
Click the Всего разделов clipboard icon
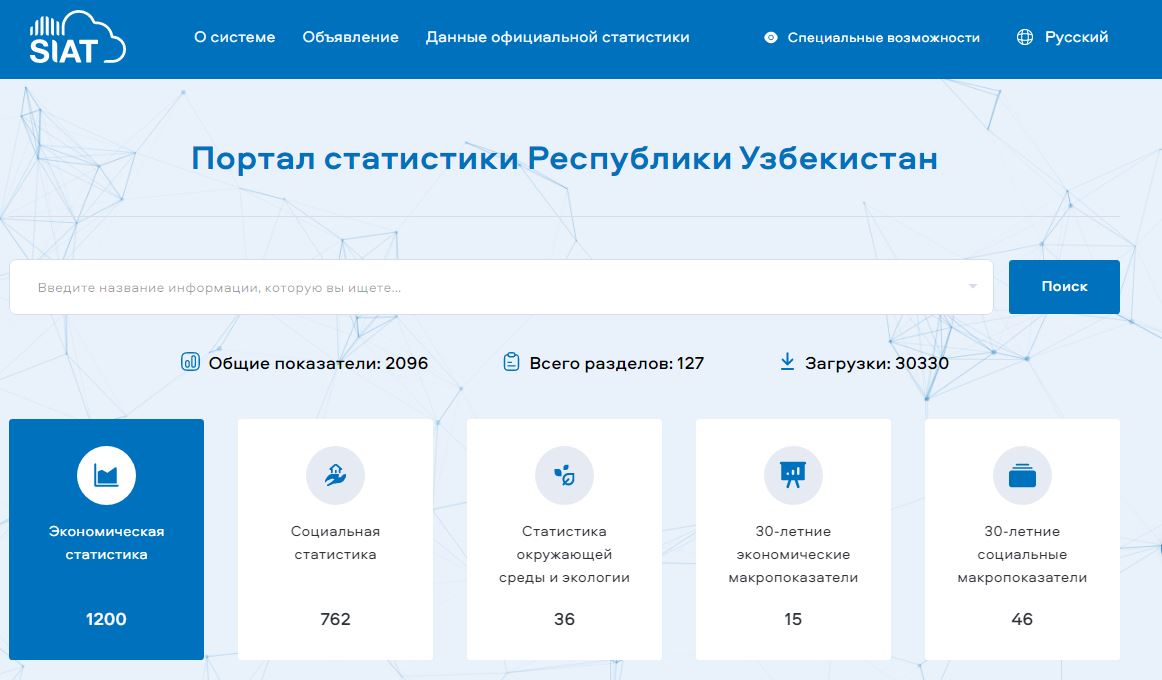point(511,362)
